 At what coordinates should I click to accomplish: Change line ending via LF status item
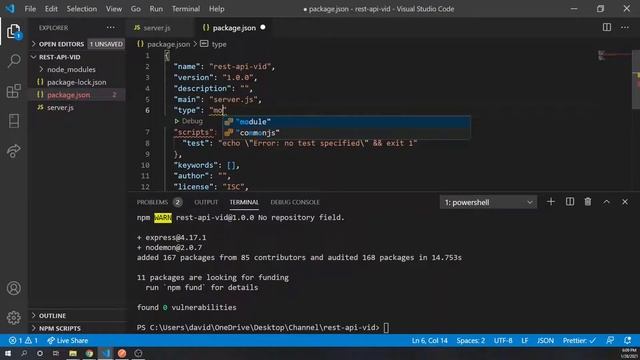pyautogui.click(x=524, y=340)
